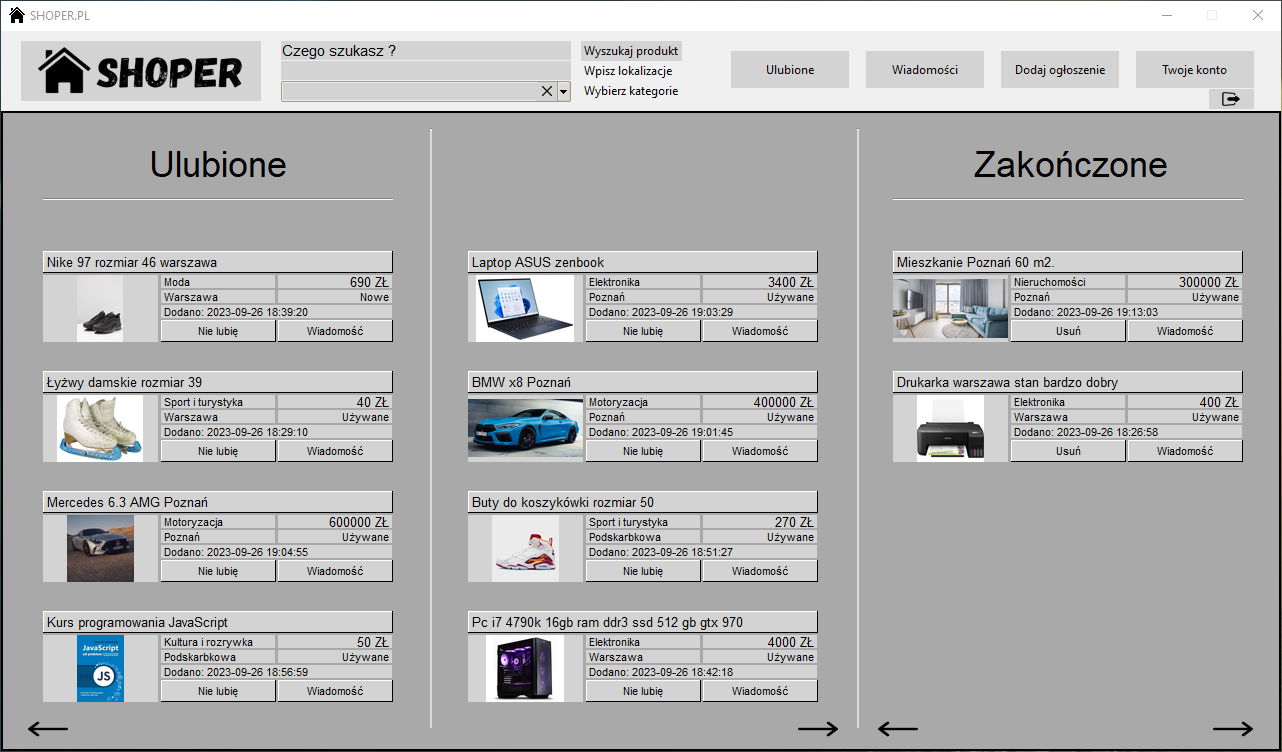Open Twoje konto
The height and width of the screenshot is (752, 1282).
point(1194,69)
